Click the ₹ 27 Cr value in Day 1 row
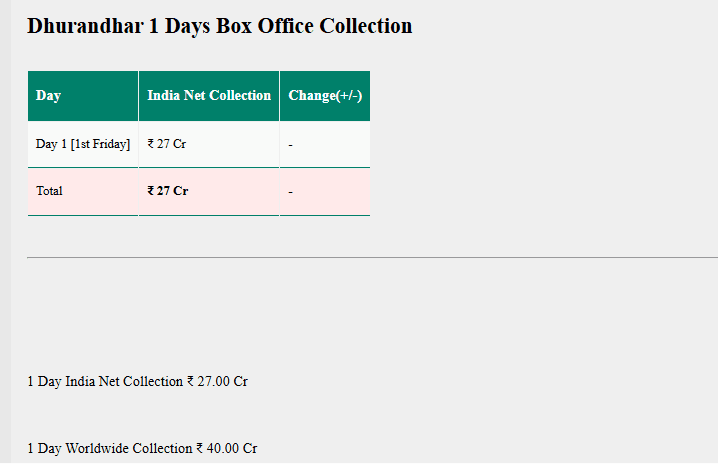This screenshot has width=718, height=464. pos(167,144)
